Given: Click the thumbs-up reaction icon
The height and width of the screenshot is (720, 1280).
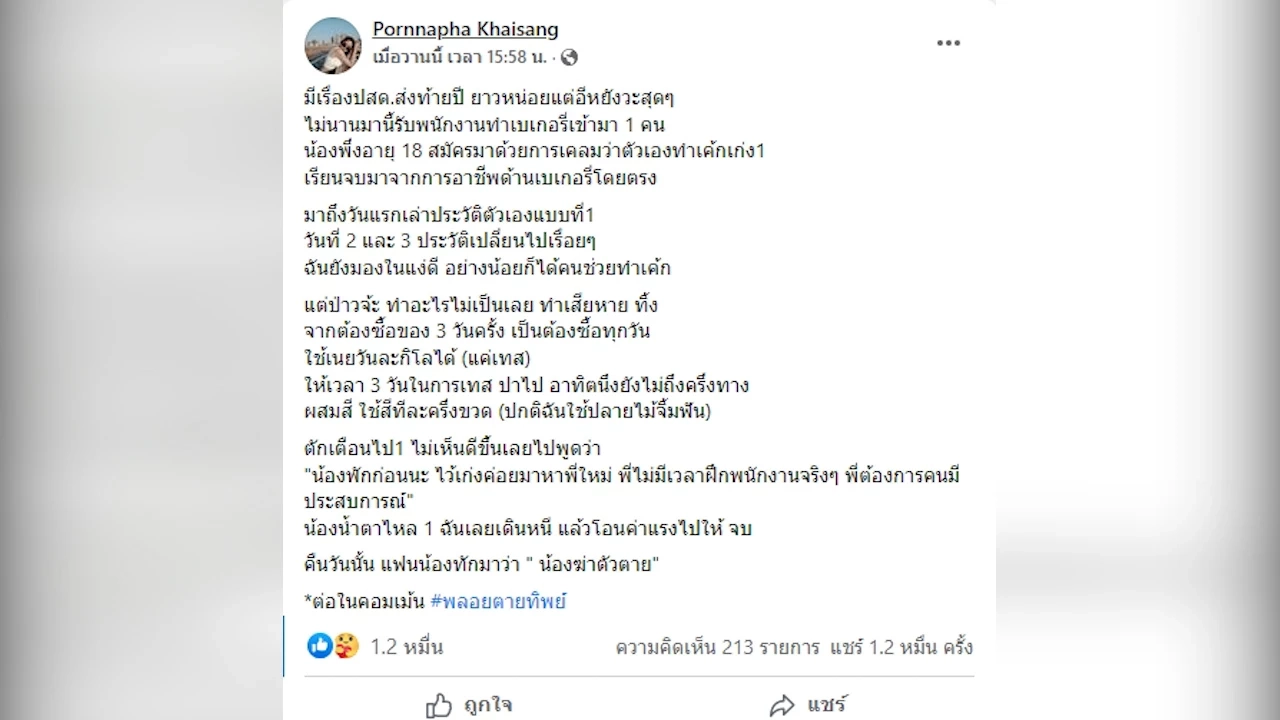Looking at the screenshot, I should click(x=319, y=646).
